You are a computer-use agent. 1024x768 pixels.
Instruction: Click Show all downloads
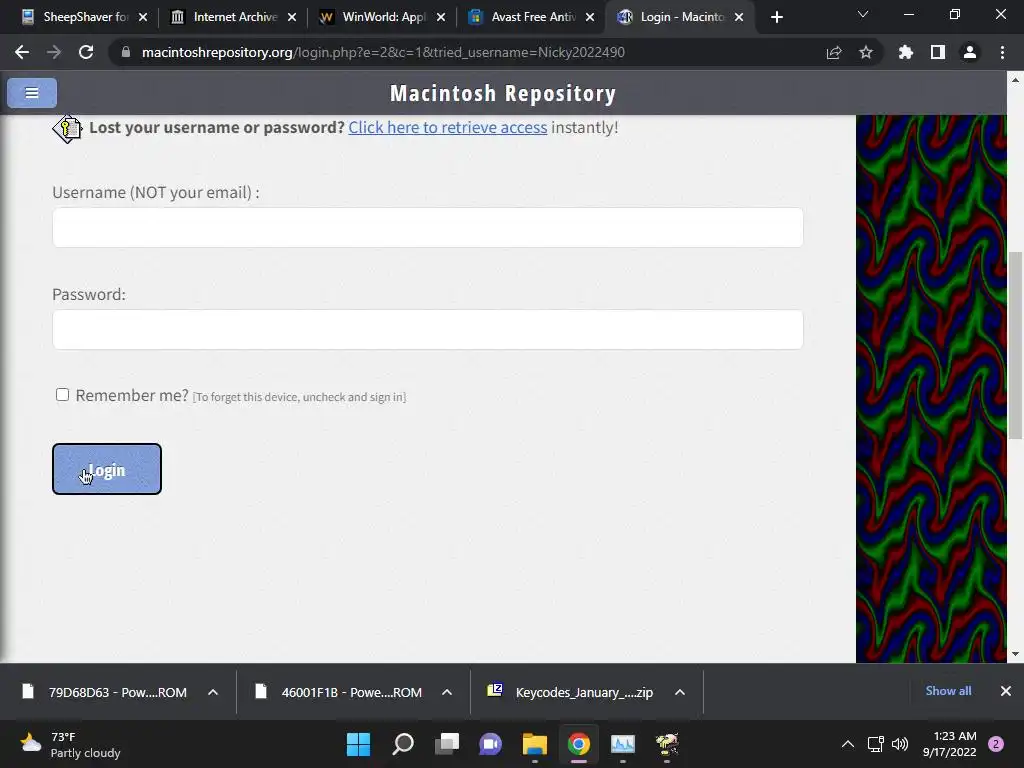(x=948, y=691)
